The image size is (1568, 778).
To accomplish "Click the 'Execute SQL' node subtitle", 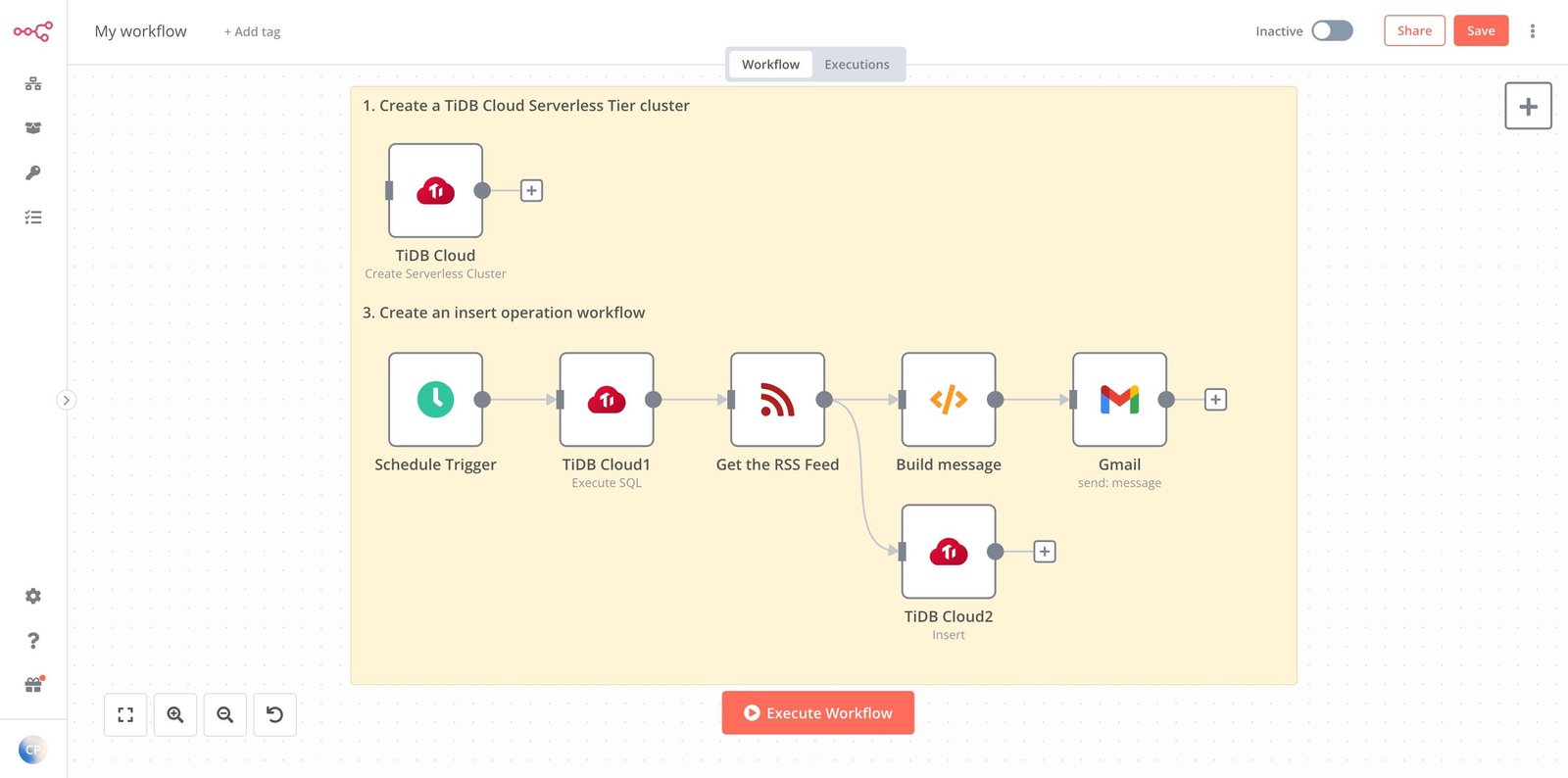I will click(x=607, y=483).
